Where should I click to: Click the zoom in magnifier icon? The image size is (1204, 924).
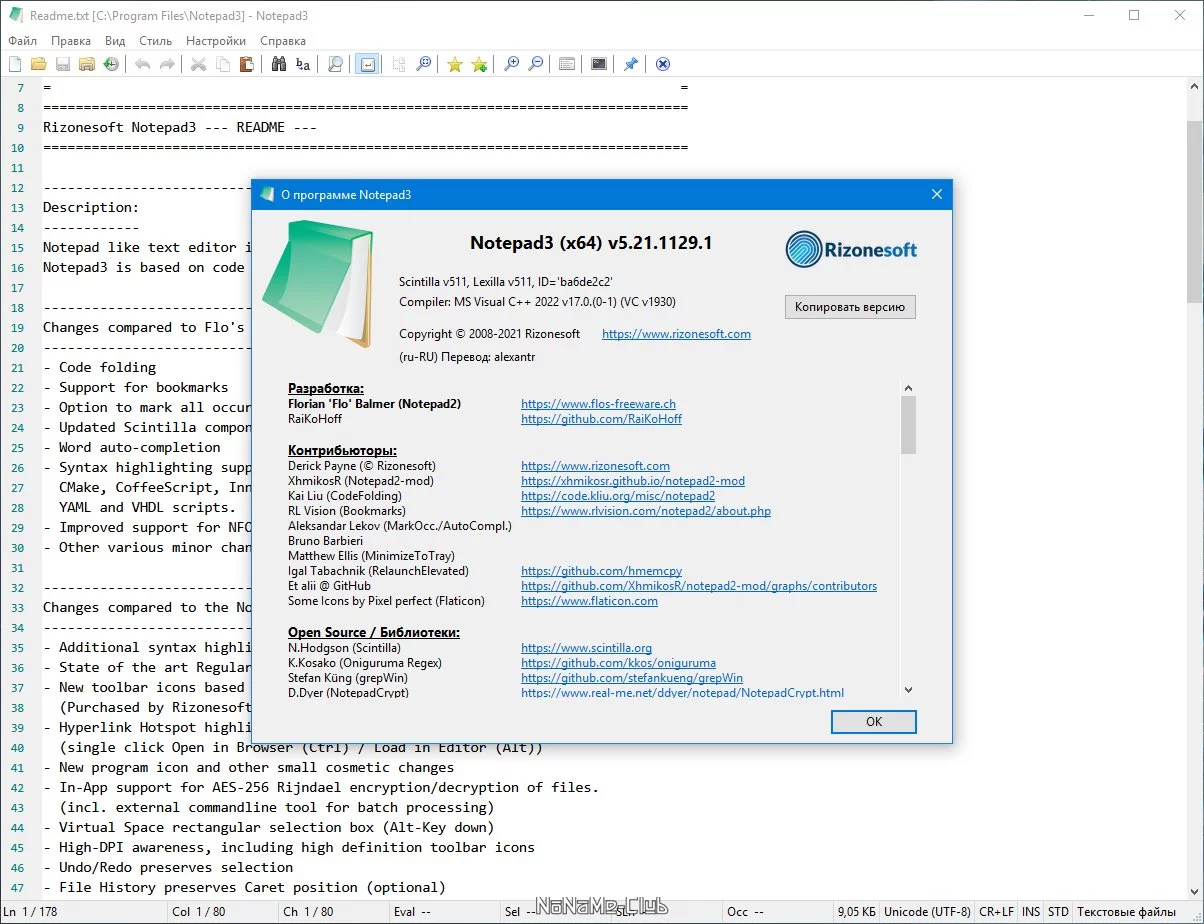(511, 64)
